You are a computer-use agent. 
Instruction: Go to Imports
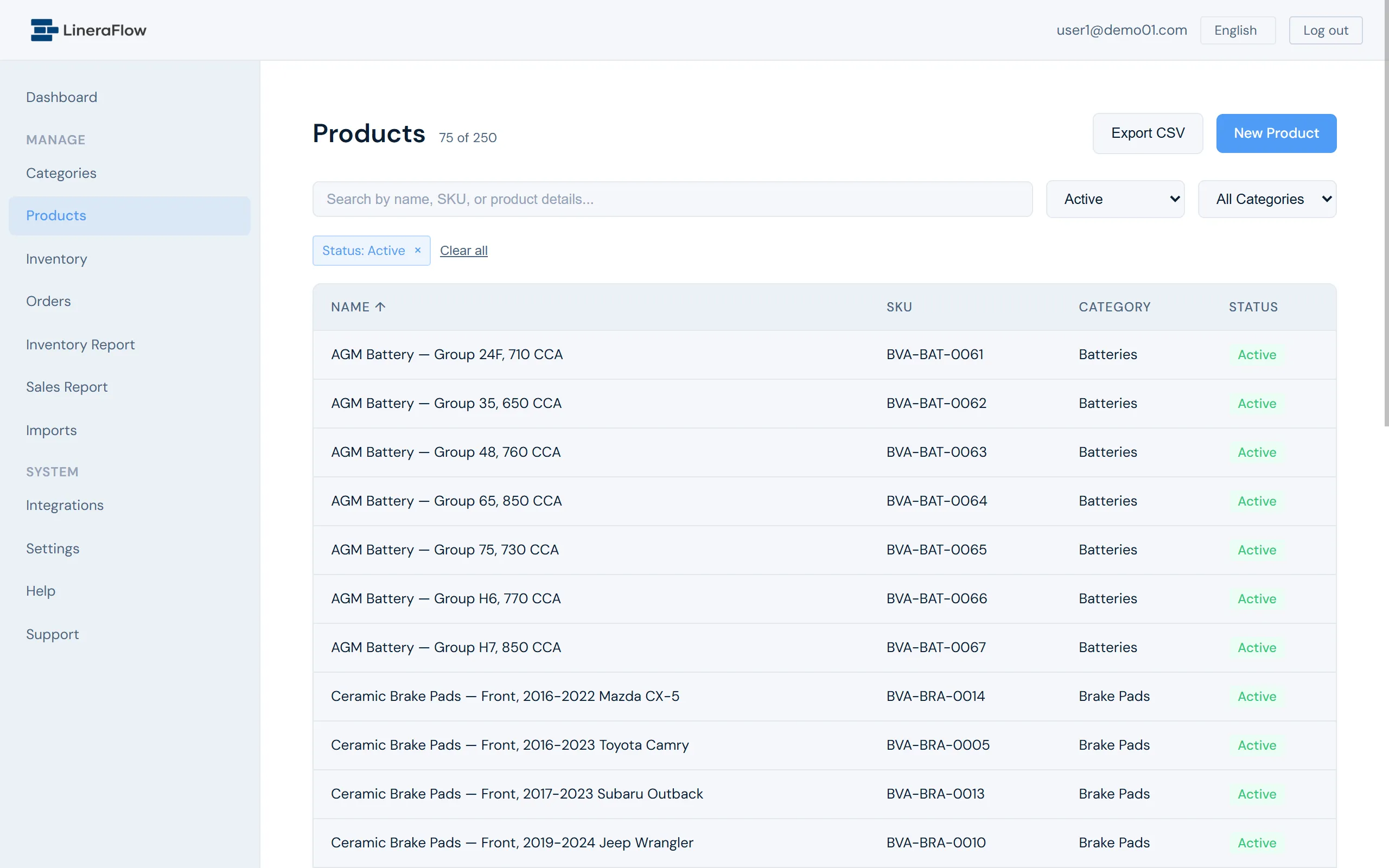(51, 431)
